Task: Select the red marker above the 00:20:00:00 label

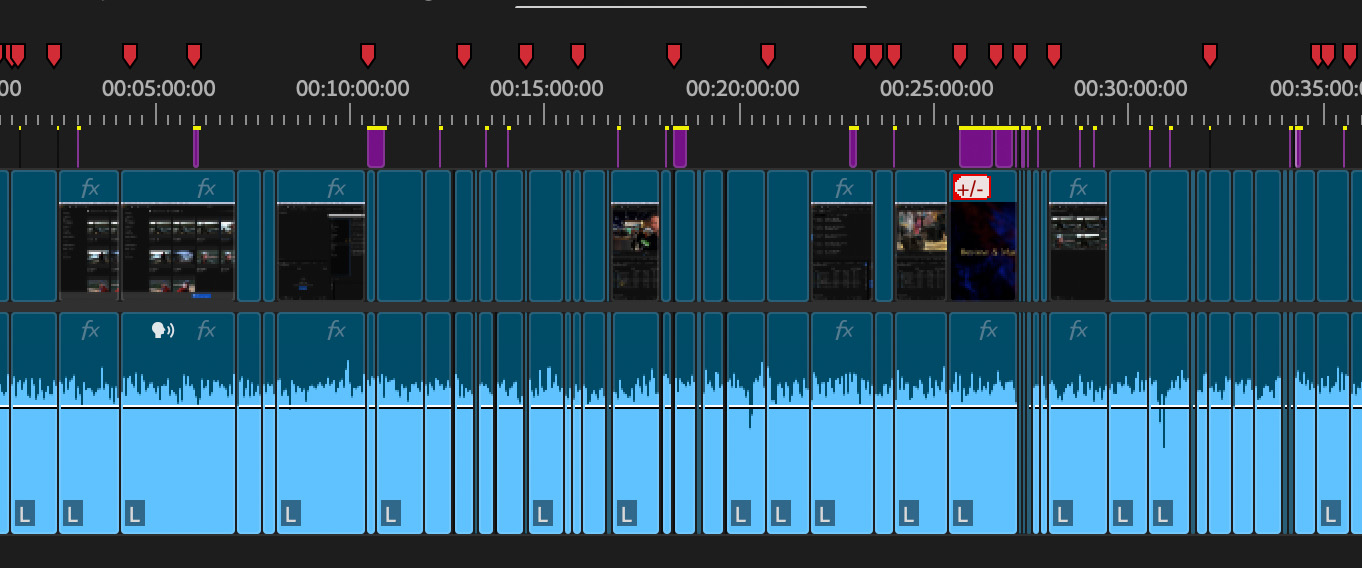Action: (767, 54)
